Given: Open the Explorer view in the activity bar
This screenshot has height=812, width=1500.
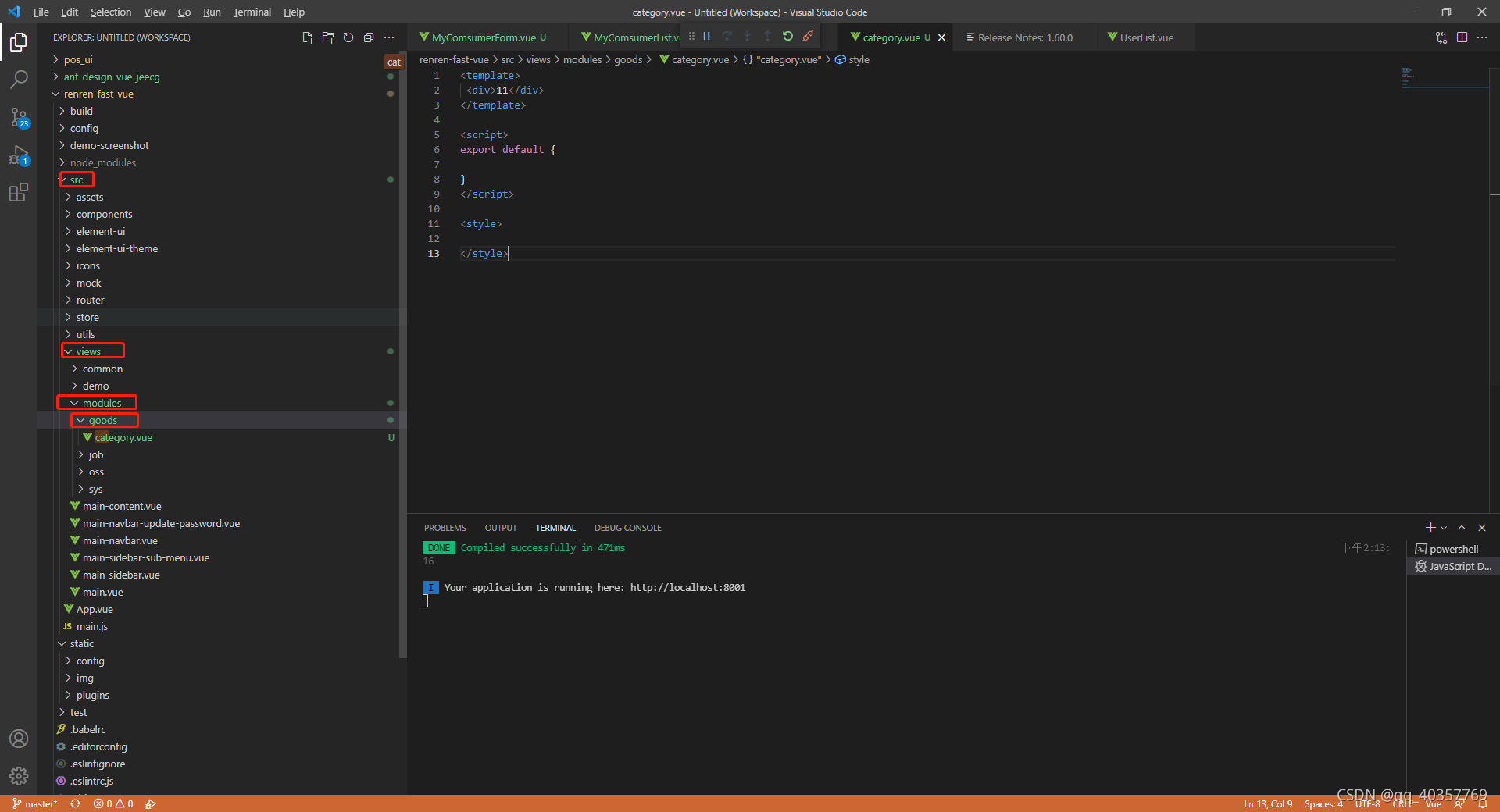Looking at the screenshot, I should pyautogui.click(x=19, y=42).
